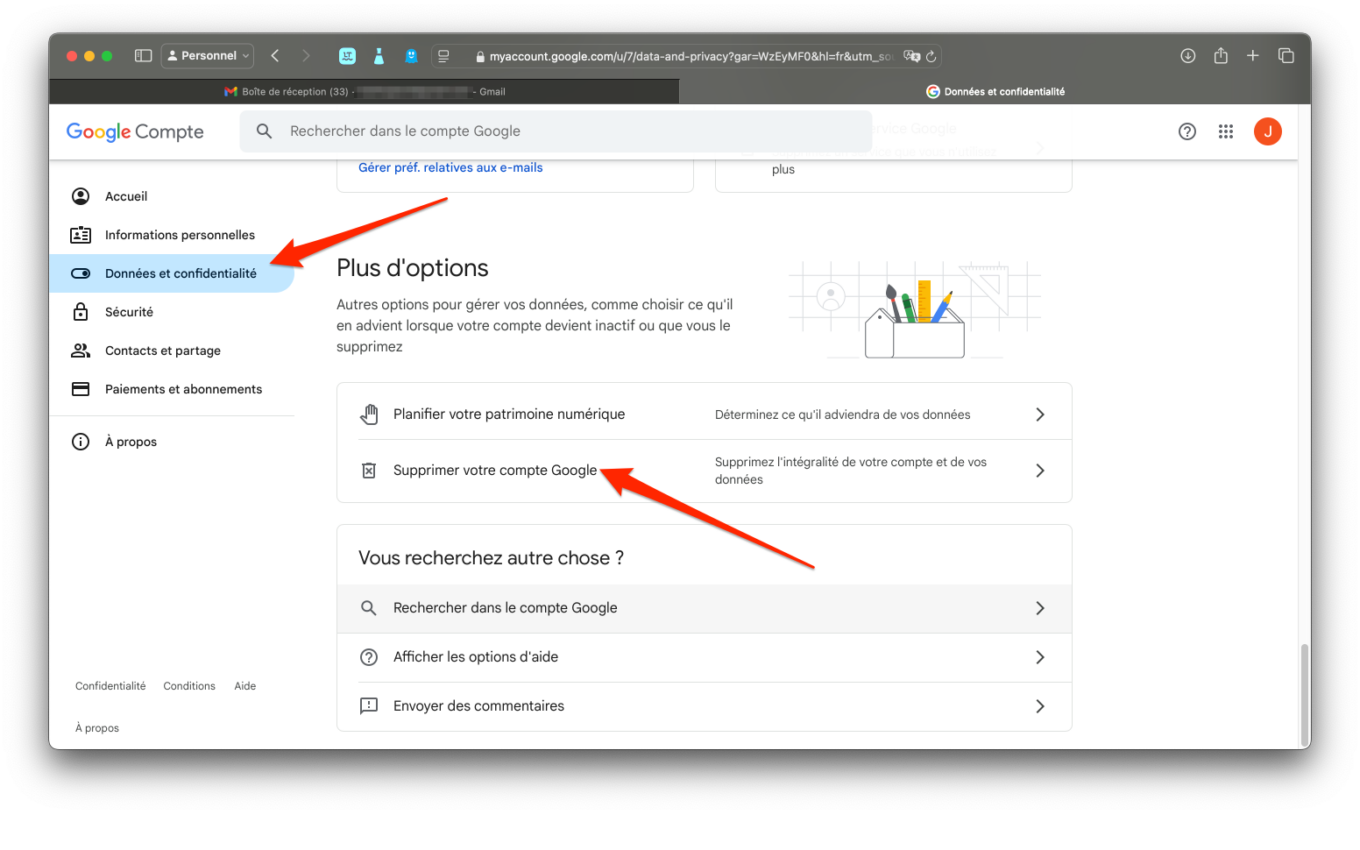Image resolution: width=1360 pixels, height=850 pixels.
Task: Toggle the Safari sidebar button
Action: click(143, 56)
